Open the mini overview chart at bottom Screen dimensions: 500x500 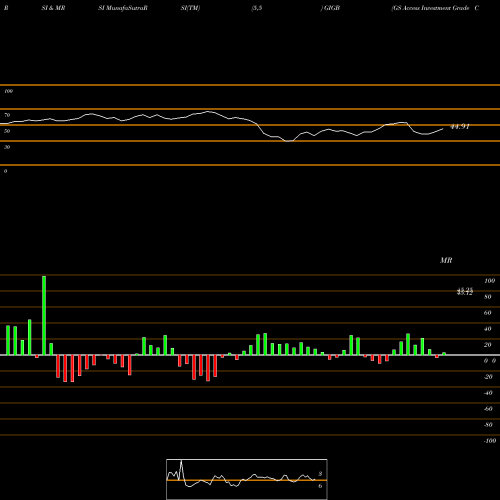(x=247, y=479)
